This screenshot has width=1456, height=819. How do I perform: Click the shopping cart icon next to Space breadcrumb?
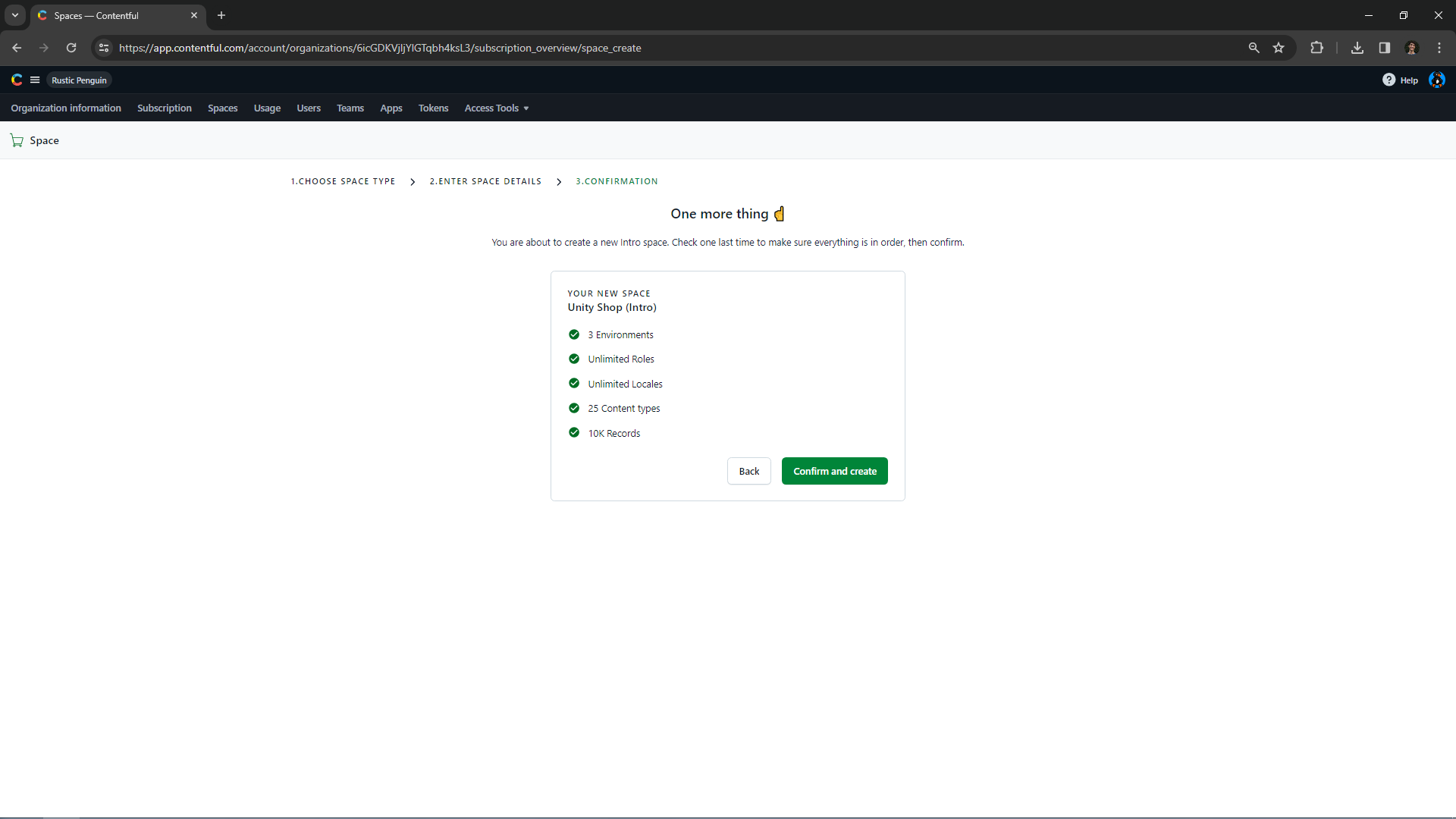pyautogui.click(x=16, y=140)
